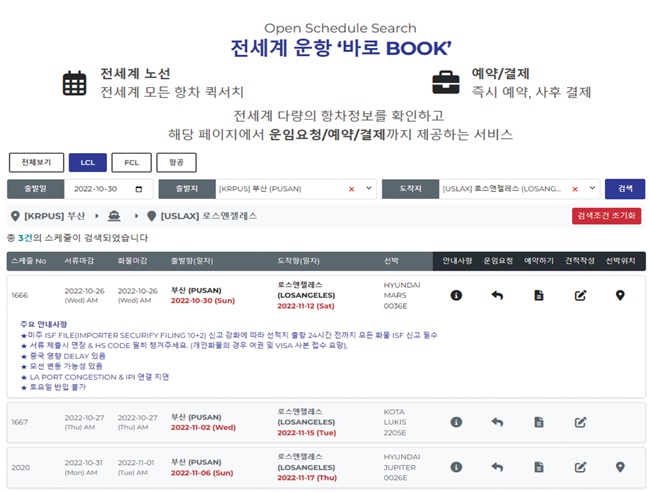
Task: Expand the departure port 부산 dropdown
Action: (367, 189)
